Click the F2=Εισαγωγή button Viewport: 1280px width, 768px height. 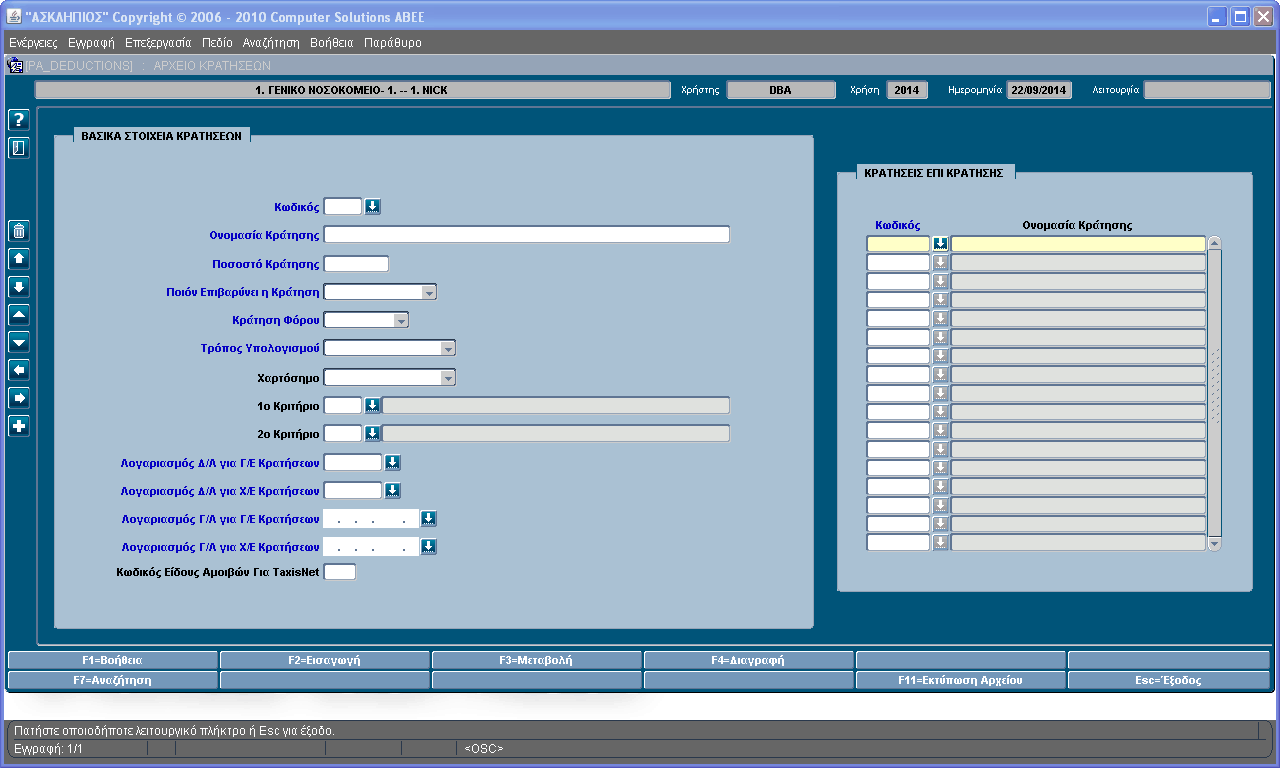325,660
